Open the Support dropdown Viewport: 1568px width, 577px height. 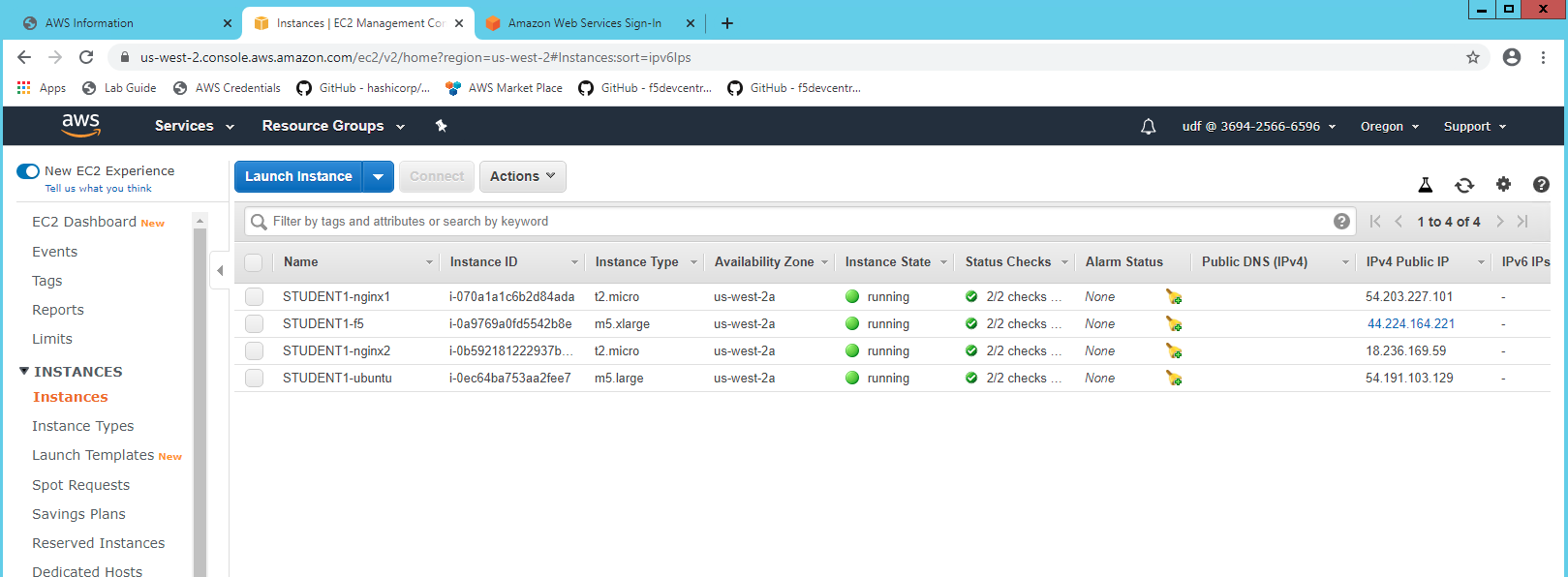[x=1475, y=126]
